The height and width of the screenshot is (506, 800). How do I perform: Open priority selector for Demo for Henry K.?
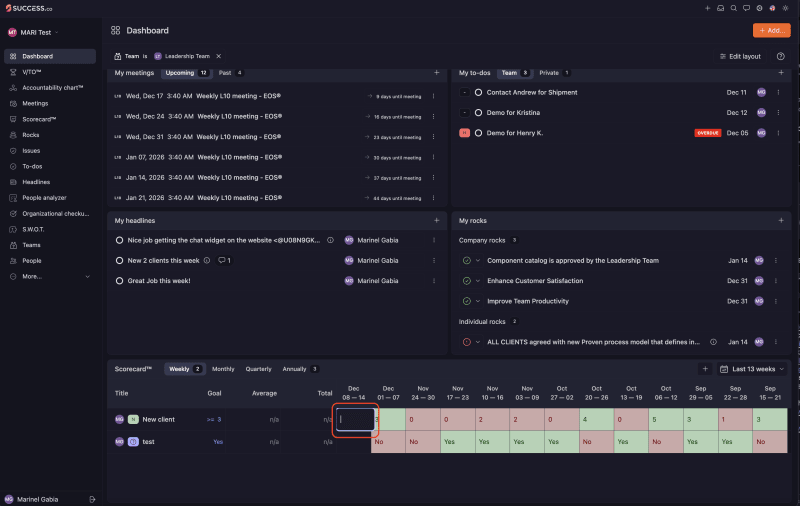tap(464, 133)
